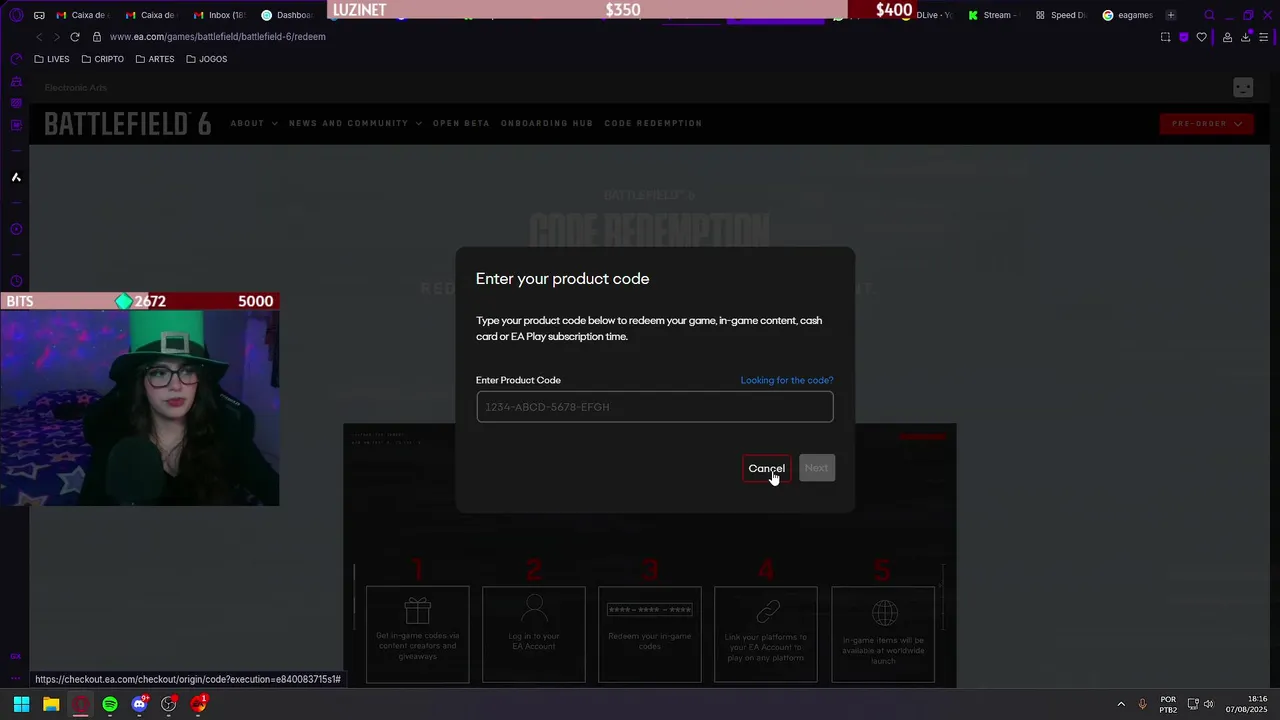
Task: Open the volume speaker tray icon
Action: [x=1209, y=704]
